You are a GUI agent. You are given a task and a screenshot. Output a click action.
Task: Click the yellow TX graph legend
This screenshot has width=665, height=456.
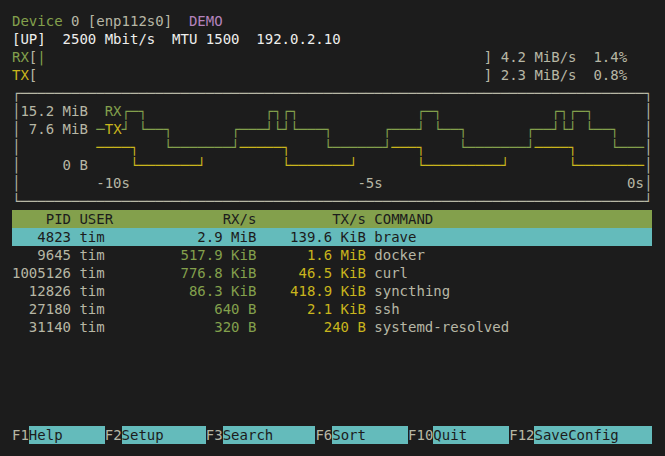[x=113, y=129]
